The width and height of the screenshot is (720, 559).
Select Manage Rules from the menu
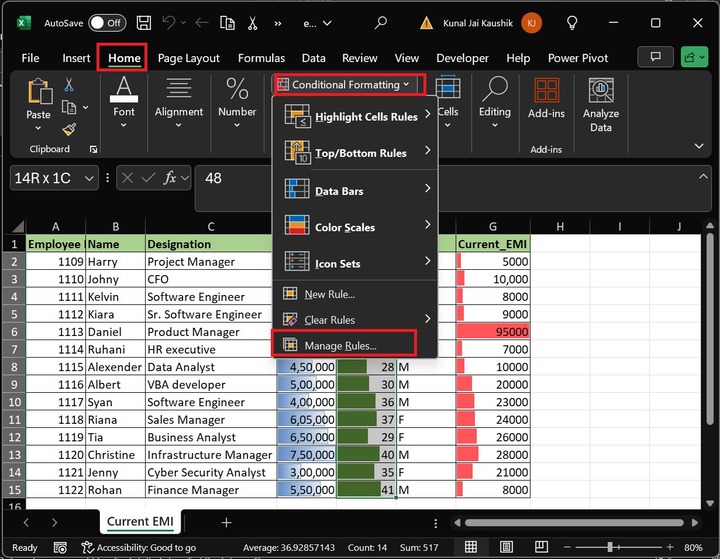340,345
